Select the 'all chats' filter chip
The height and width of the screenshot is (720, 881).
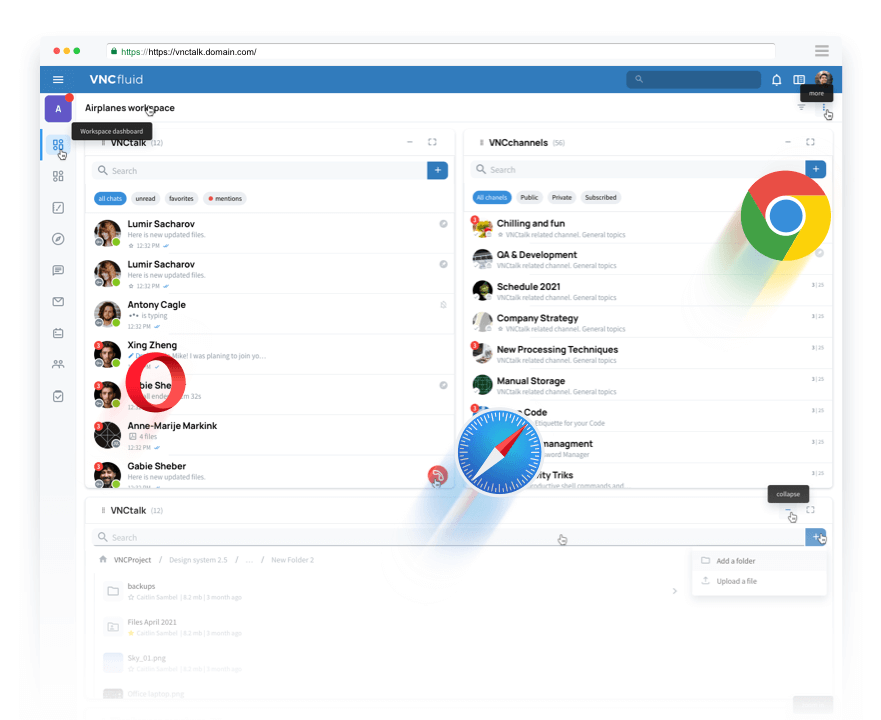point(110,198)
